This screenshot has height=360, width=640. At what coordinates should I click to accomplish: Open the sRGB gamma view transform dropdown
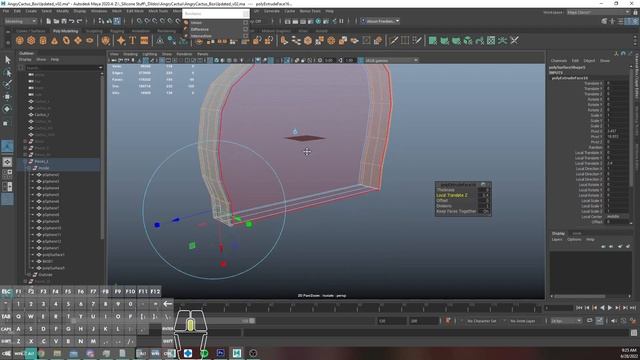[x=391, y=60]
